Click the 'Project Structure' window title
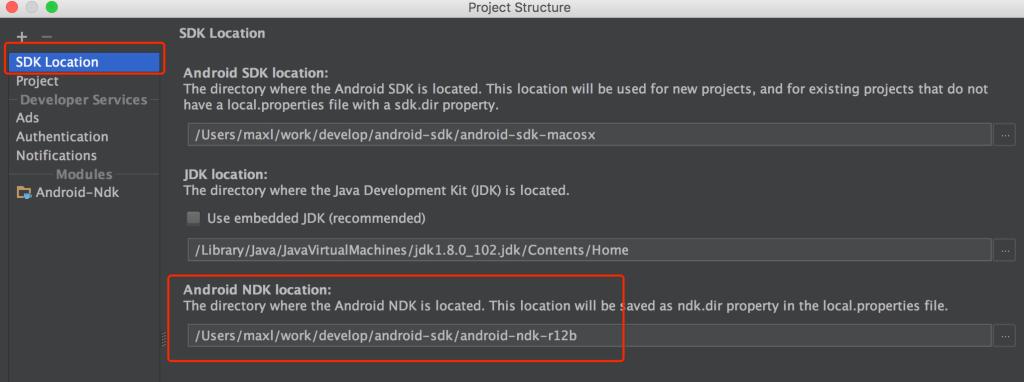 point(519,8)
